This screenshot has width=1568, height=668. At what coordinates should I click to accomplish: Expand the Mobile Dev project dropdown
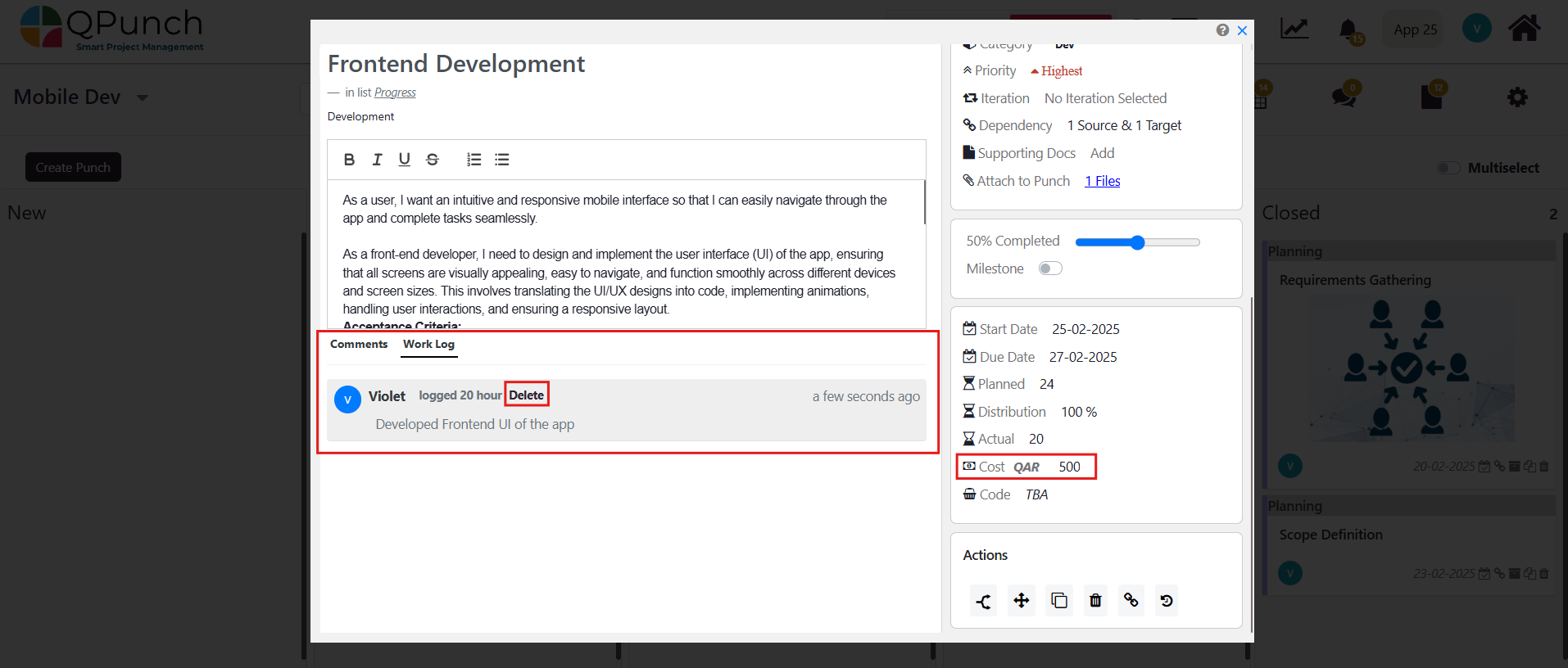(143, 97)
